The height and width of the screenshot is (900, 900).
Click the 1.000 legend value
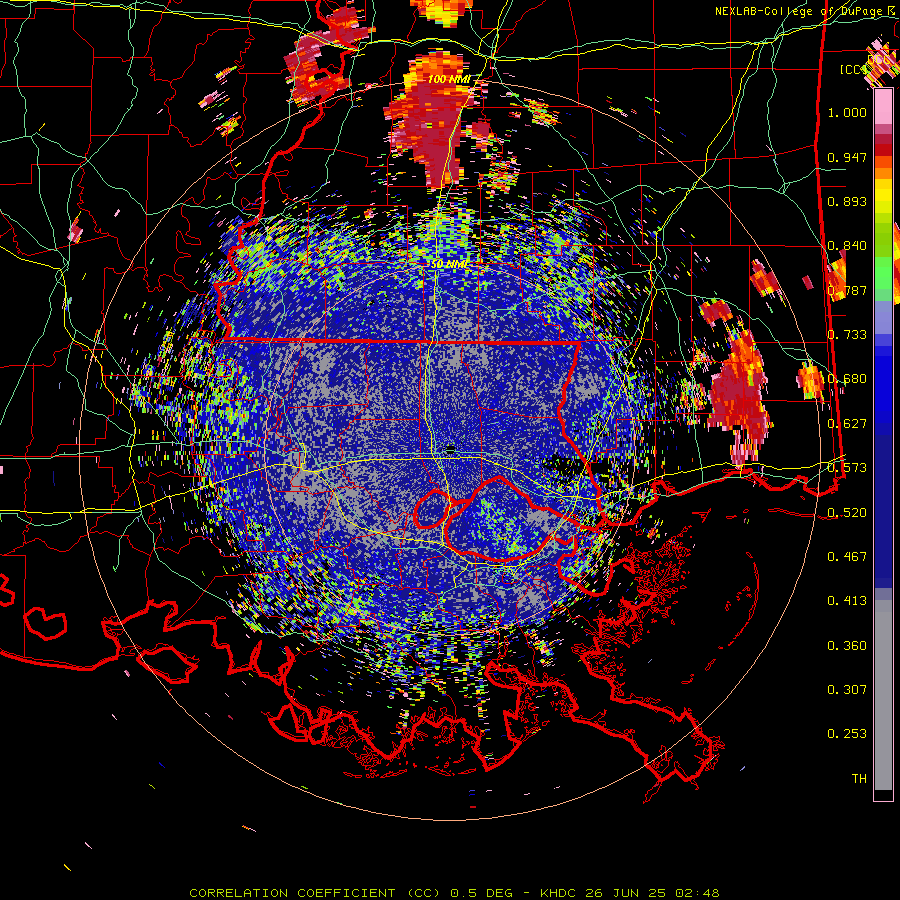tap(847, 112)
